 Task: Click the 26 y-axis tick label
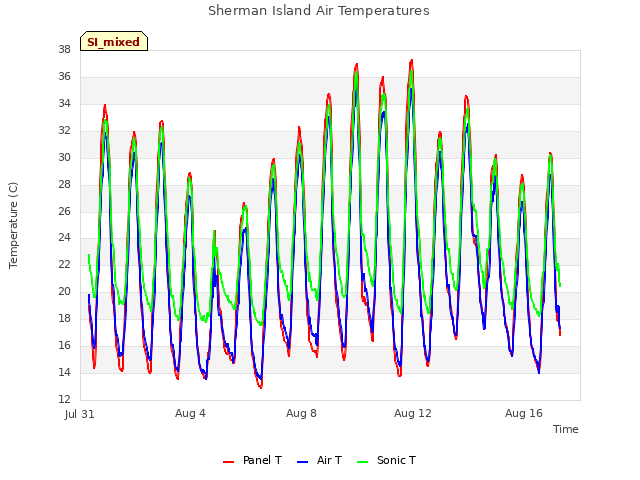(64, 211)
